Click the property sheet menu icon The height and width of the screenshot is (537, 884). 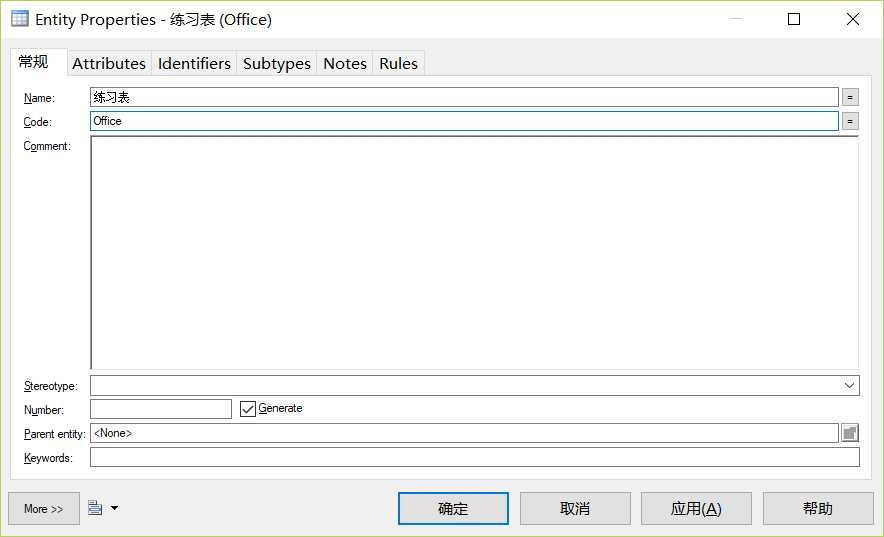(x=95, y=508)
